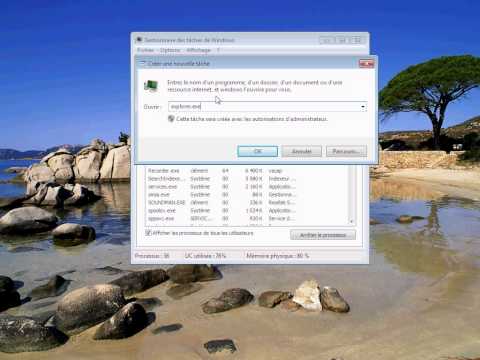Open the Affichage menu in Task Manager
This screenshot has height=360, width=480.
198,50
